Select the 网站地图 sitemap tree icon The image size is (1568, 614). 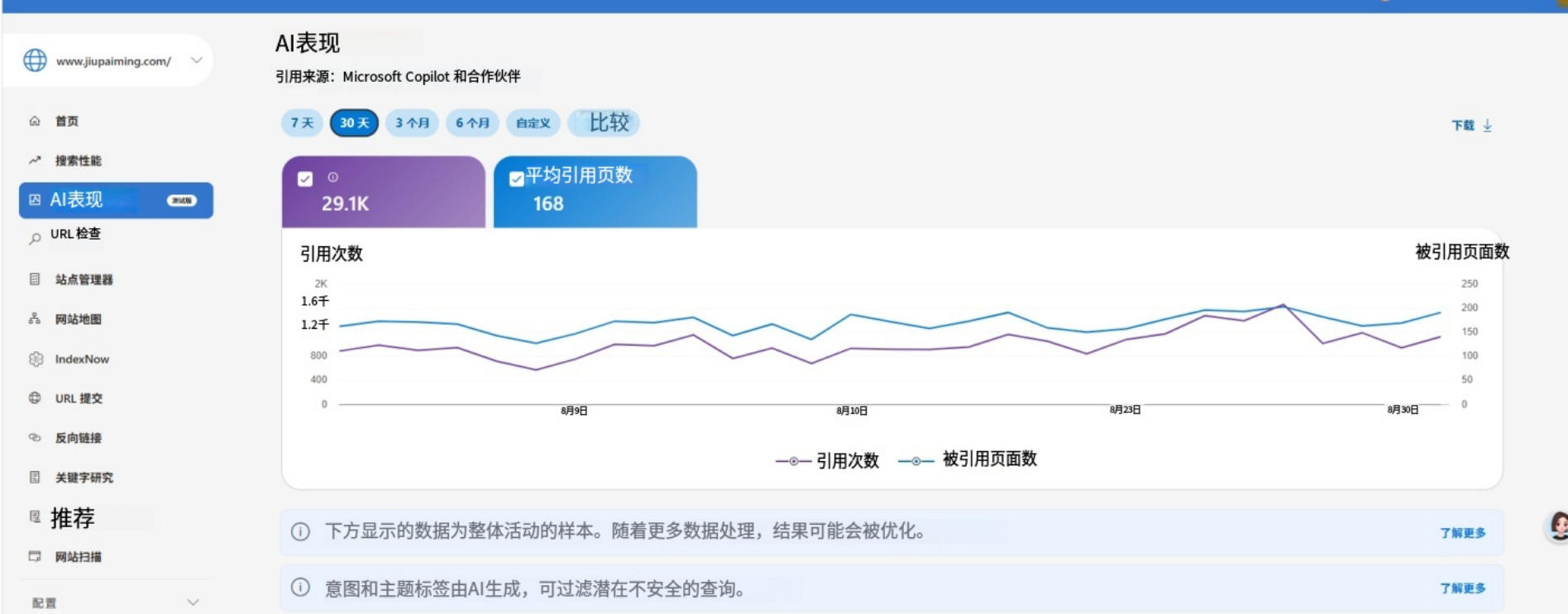pos(35,319)
